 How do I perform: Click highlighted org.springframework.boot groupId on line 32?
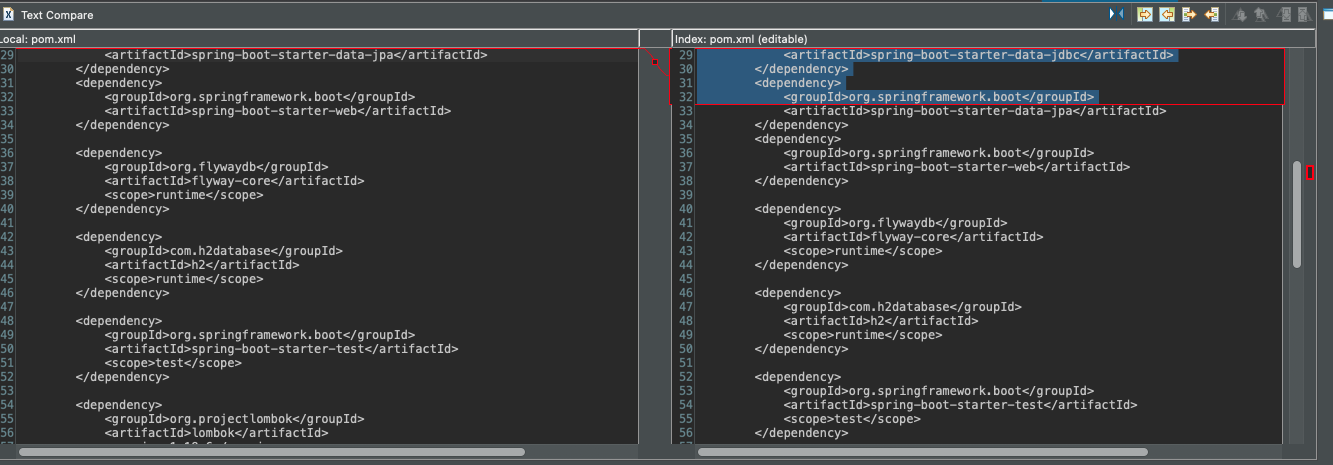coord(938,97)
